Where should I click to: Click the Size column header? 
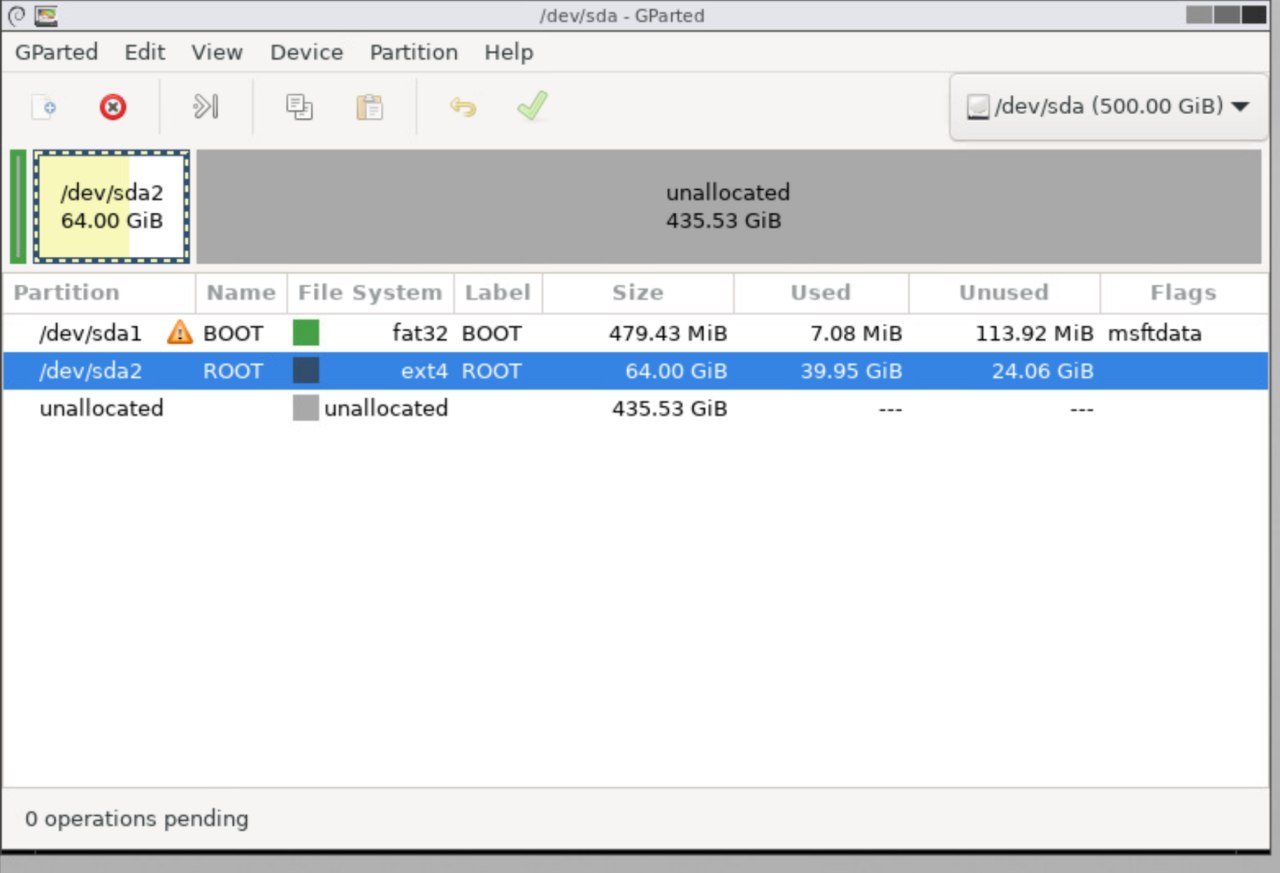tap(637, 293)
